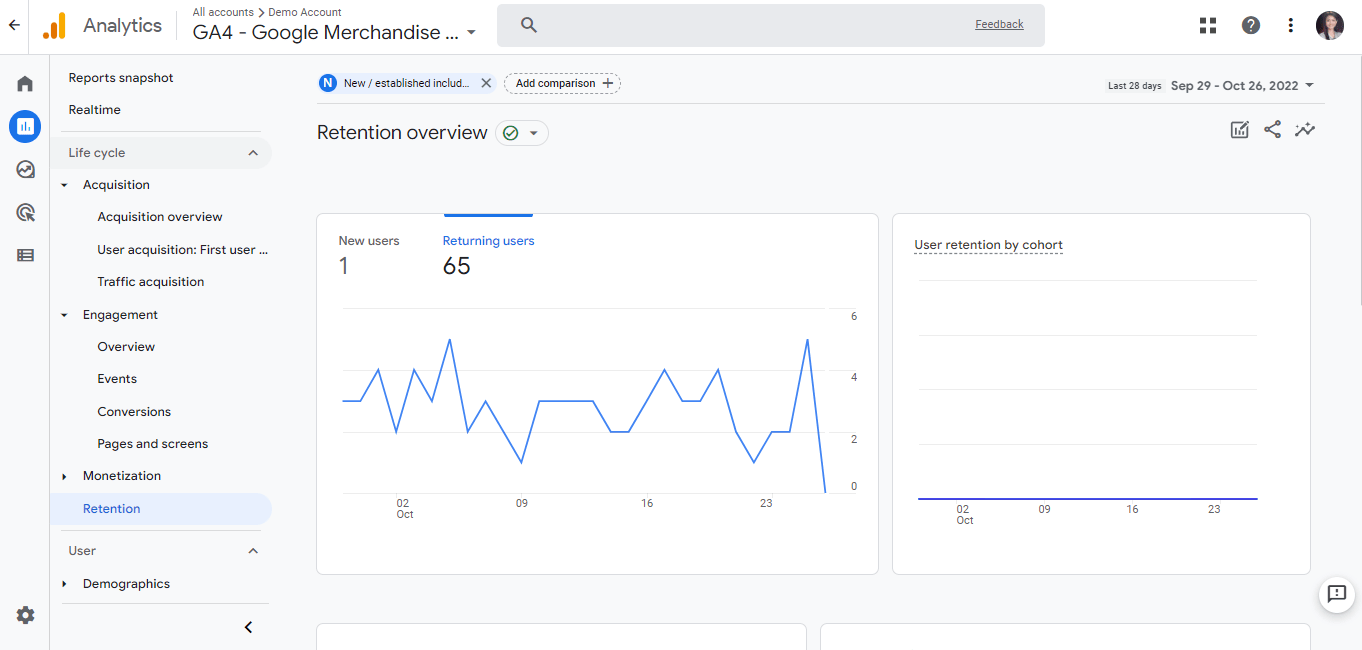The image size is (1362, 650).
Task: Select Retention in the sidebar
Action: coord(111,508)
